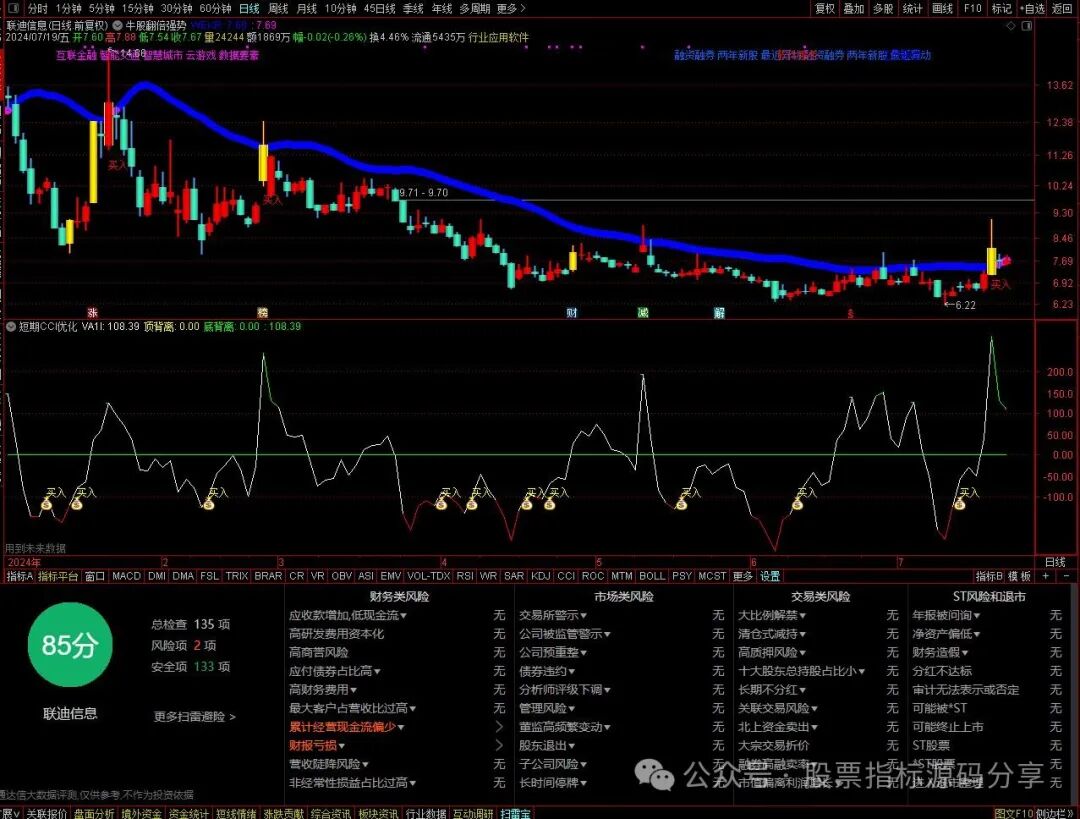Click 更多 on the indicator bar
The width and height of the screenshot is (1080, 819).
coord(742,576)
